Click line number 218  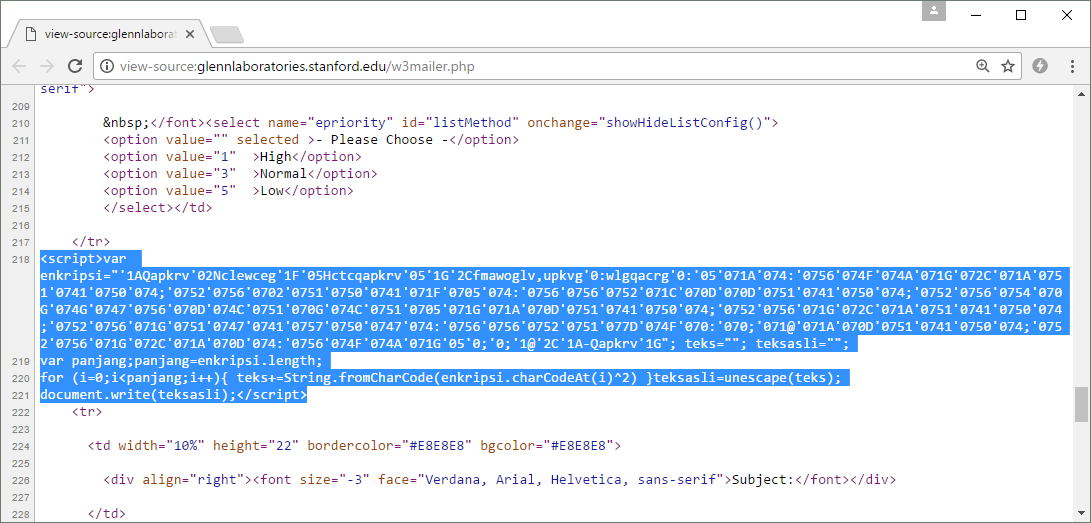pos(20,259)
